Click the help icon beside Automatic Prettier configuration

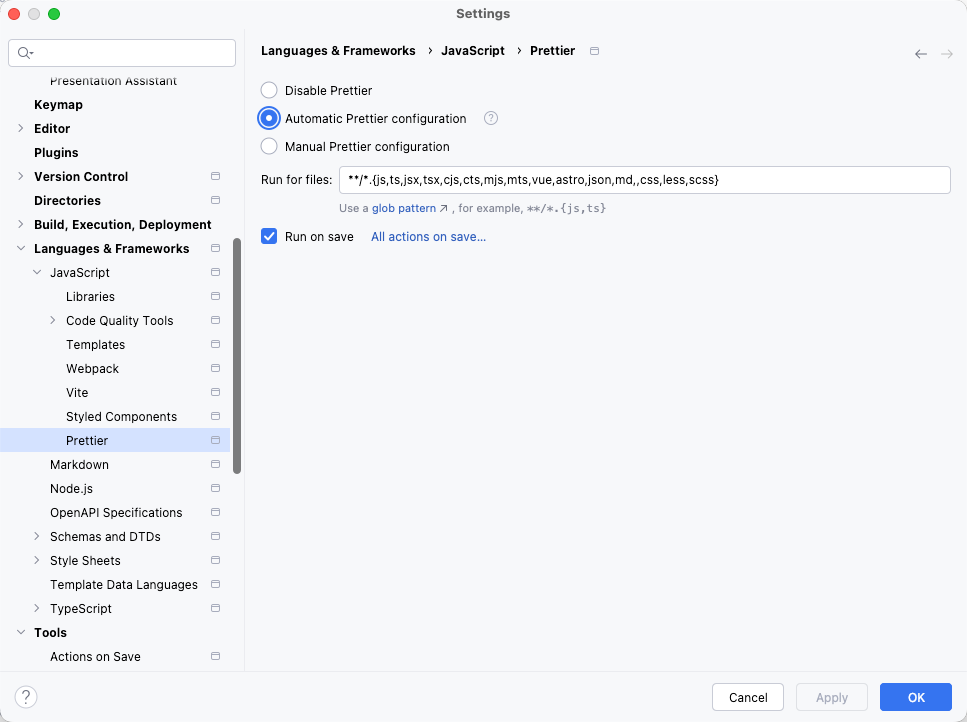tap(491, 118)
